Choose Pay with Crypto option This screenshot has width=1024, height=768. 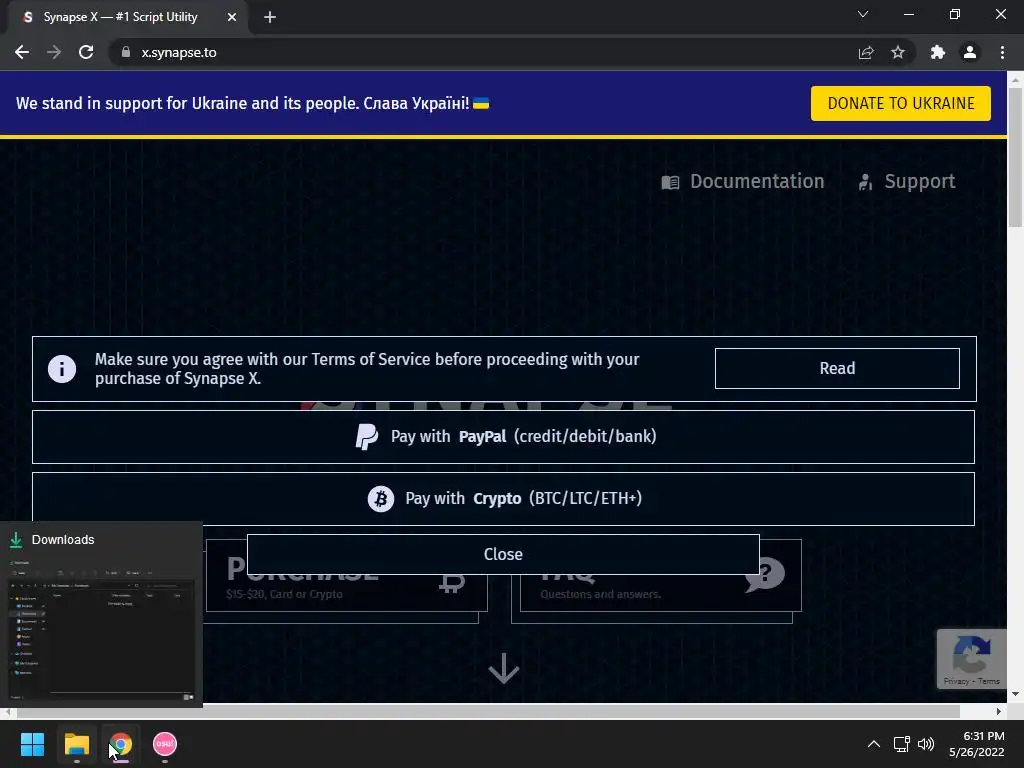point(504,499)
